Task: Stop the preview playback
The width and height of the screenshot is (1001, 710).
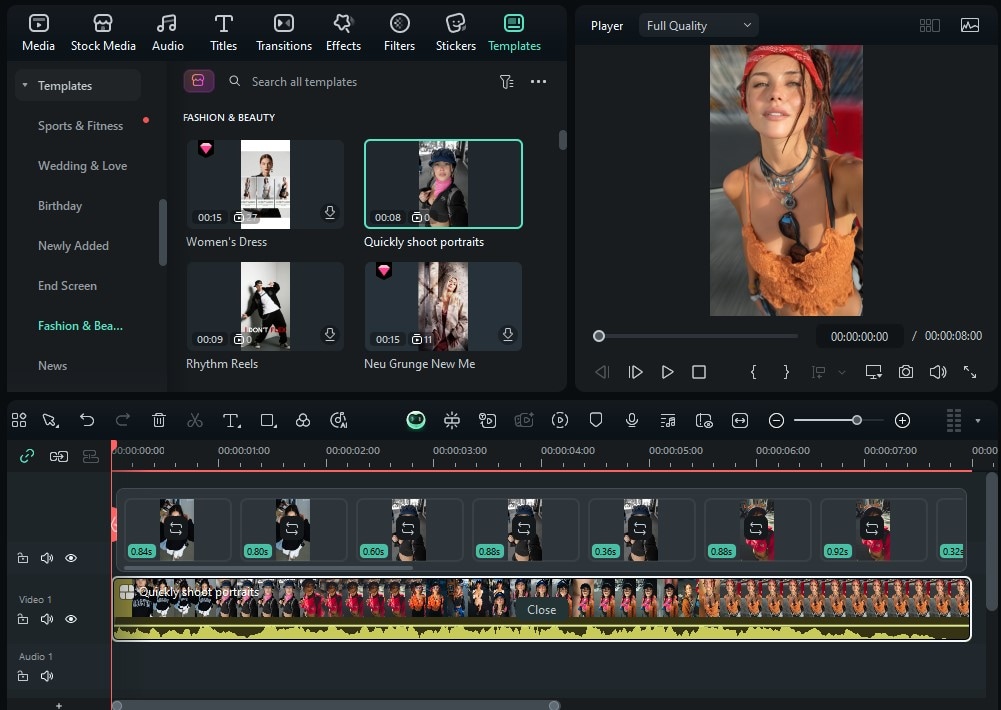Action: point(699,372)
